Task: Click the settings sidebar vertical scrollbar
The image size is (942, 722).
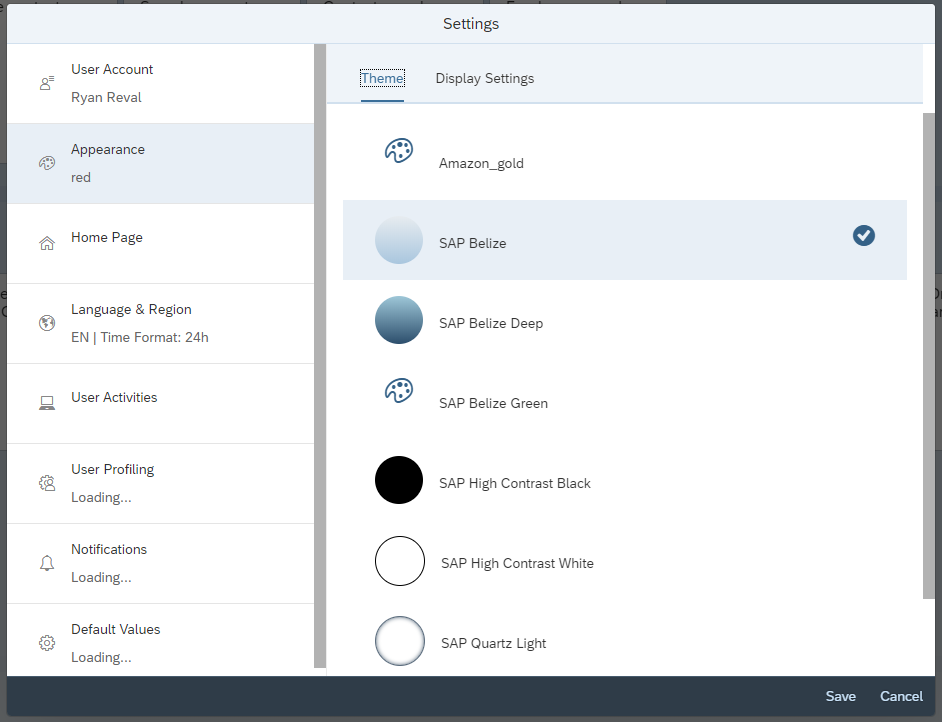Action: click(x=320, y=356)
